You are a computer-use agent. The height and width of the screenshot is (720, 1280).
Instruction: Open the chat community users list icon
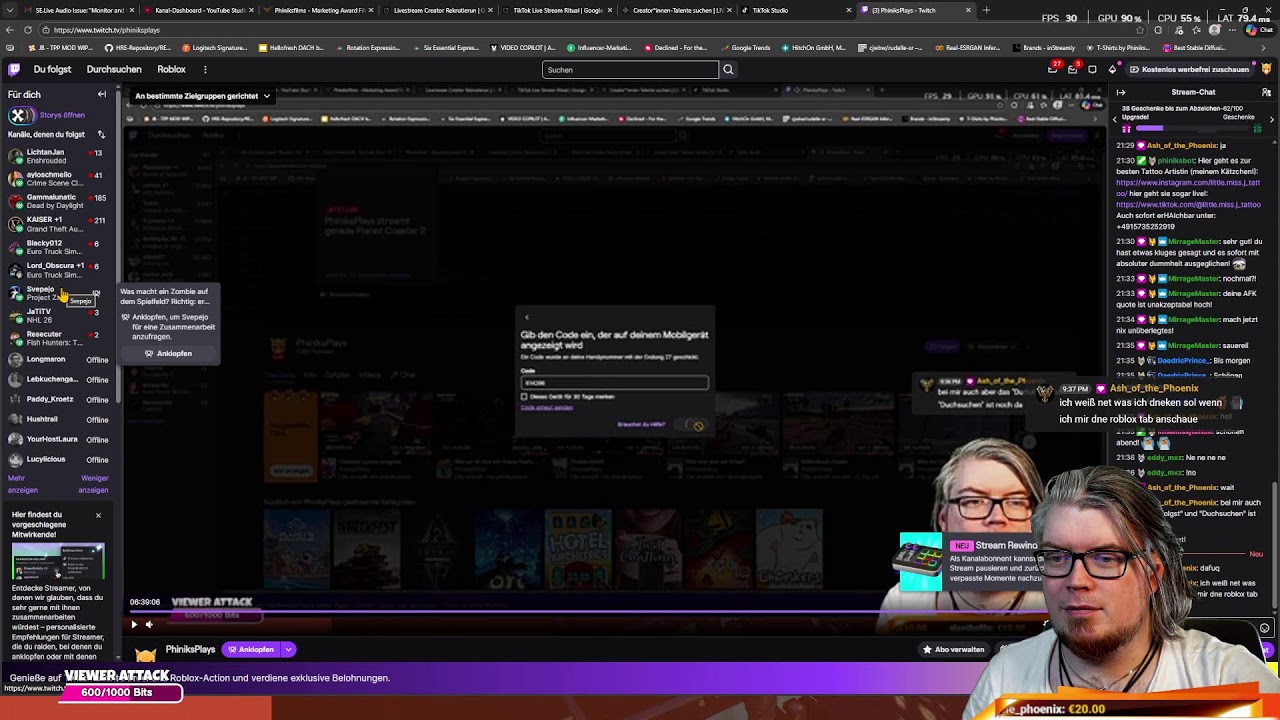pyautogui.click(x=1266, y=92)
